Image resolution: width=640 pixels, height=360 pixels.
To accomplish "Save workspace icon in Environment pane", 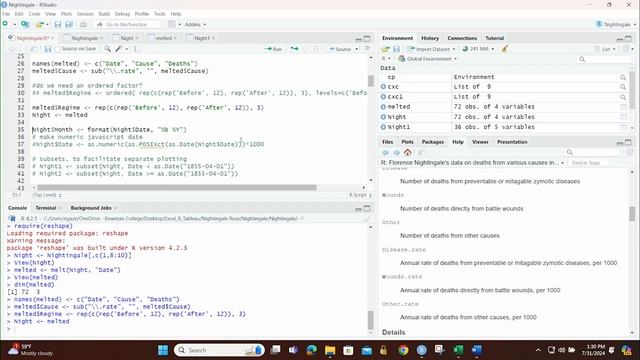I will [396, 49].
